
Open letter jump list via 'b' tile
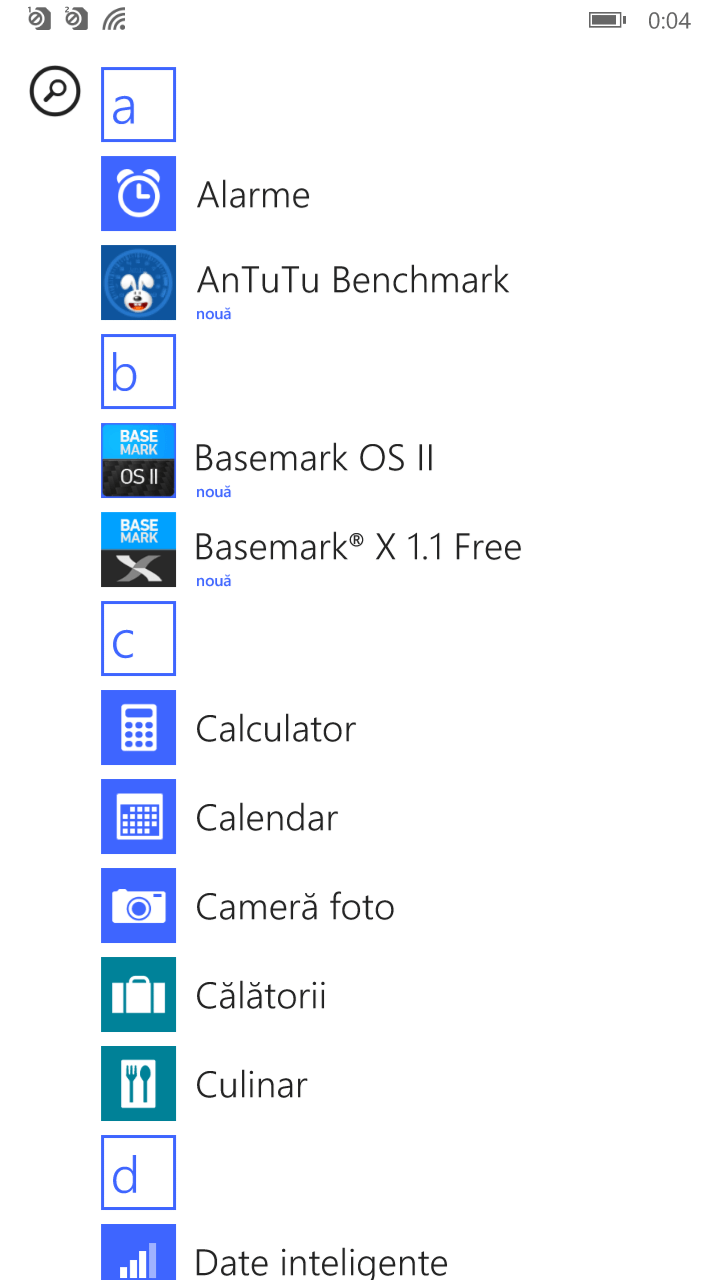138,372
